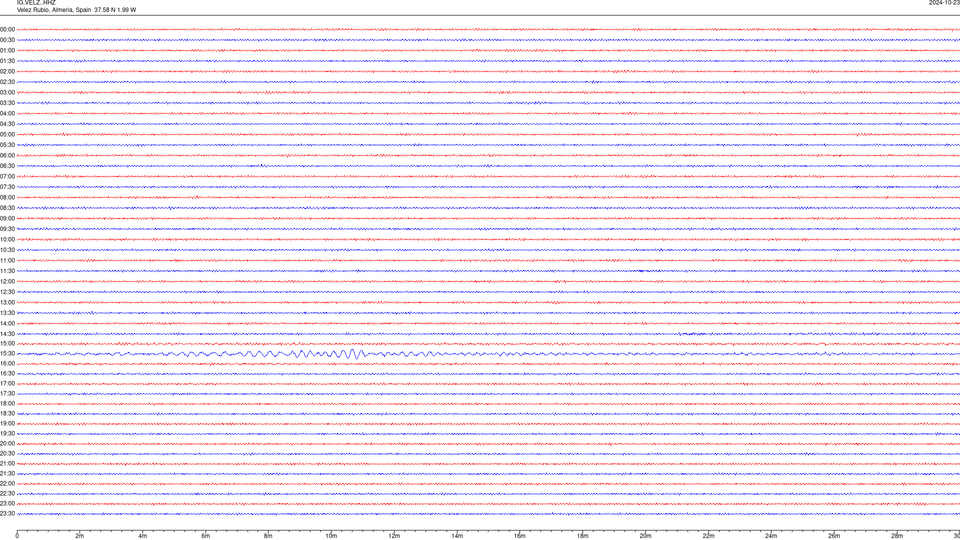Viewport: 960px width, 540px height.
Task: Click the 14:00 time label
Action: (7, 323)
